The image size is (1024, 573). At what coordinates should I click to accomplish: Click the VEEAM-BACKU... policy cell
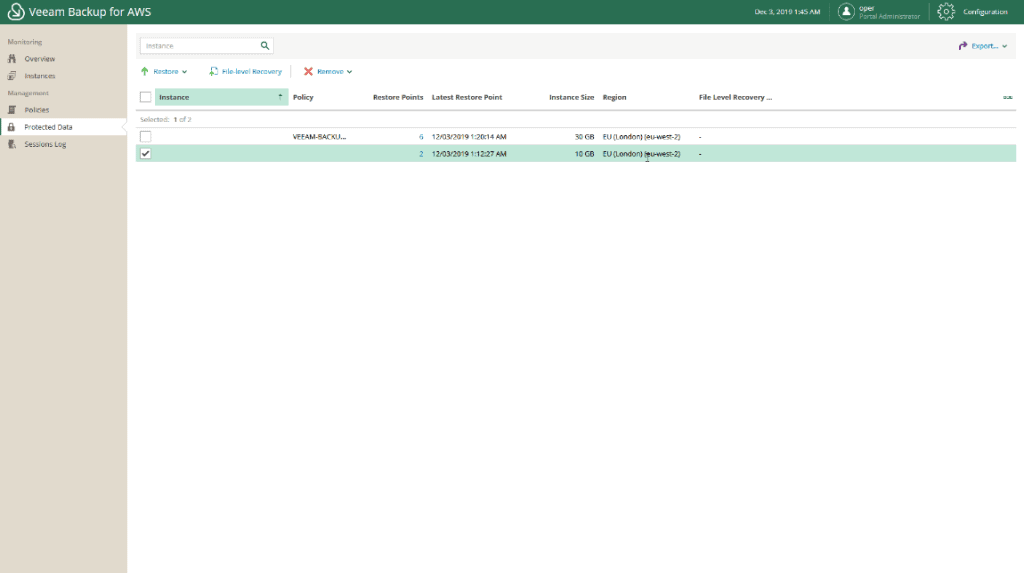point(319,137)
